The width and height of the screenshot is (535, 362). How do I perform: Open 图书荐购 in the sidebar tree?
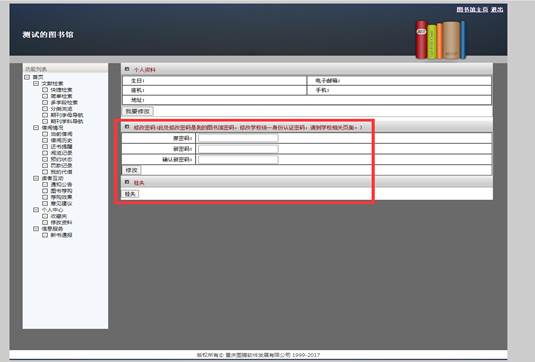coord(61,191)
